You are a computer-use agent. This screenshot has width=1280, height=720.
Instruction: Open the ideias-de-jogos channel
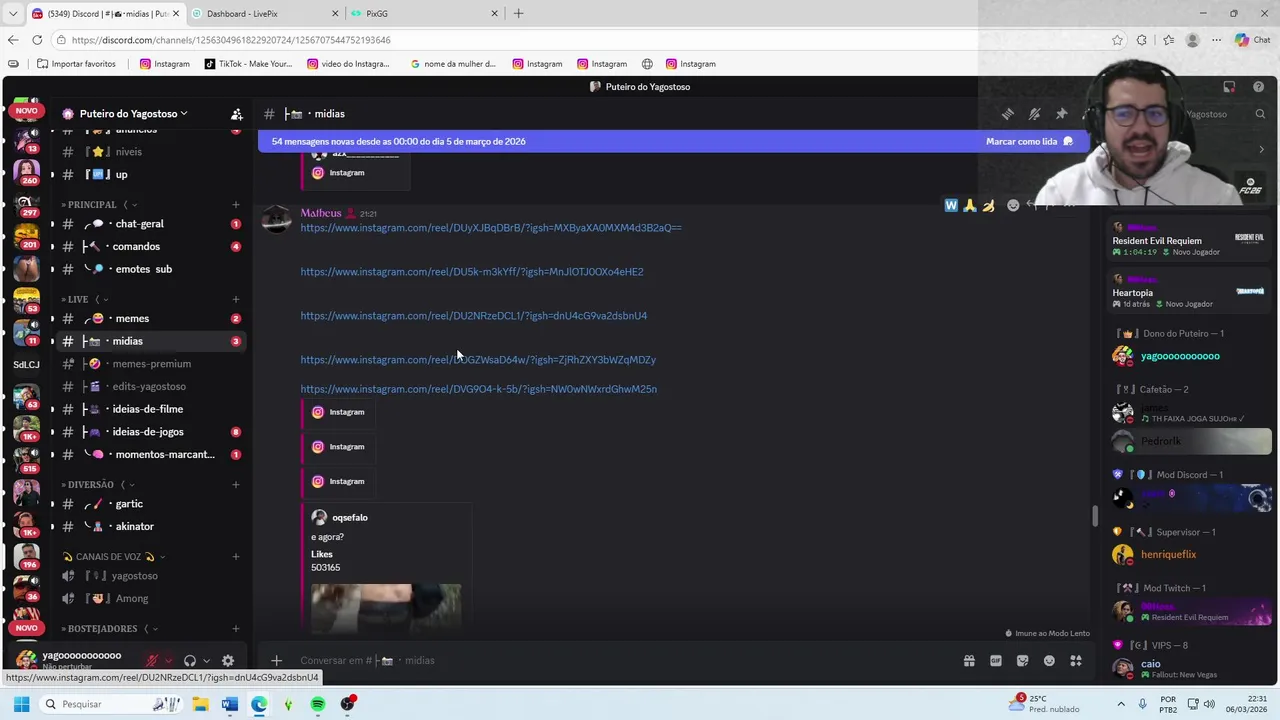click(150, 432)
